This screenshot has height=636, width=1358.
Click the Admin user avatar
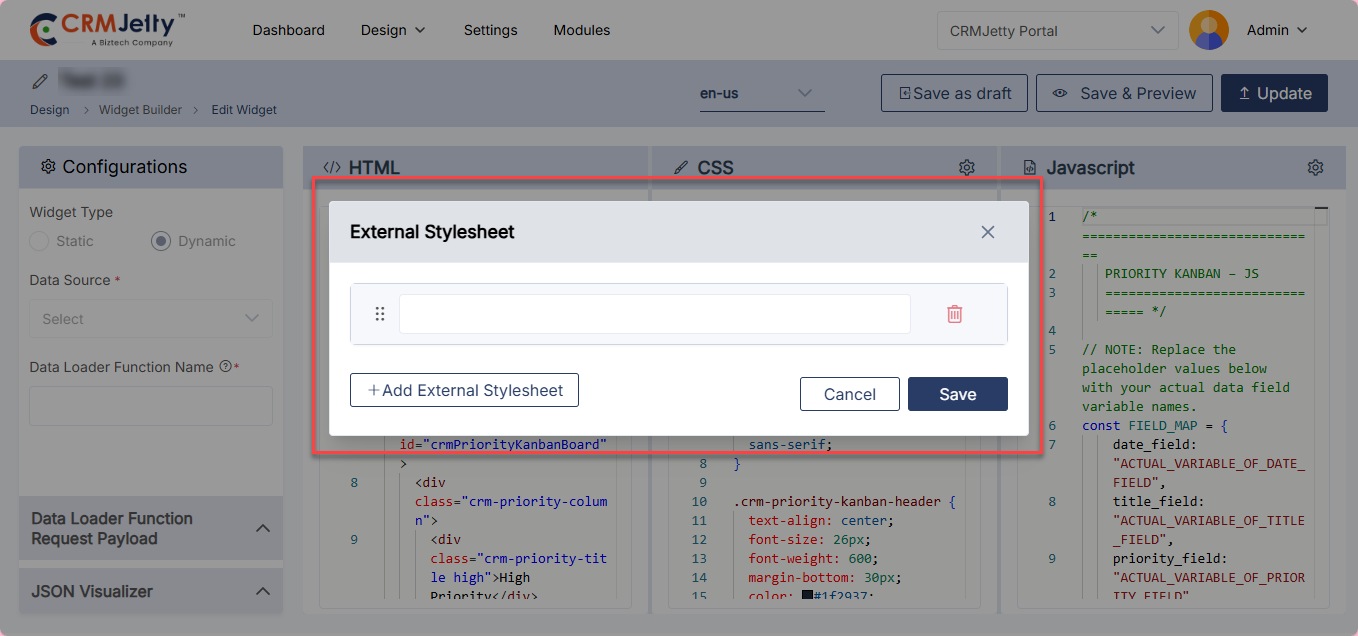tap(1208, 30)
